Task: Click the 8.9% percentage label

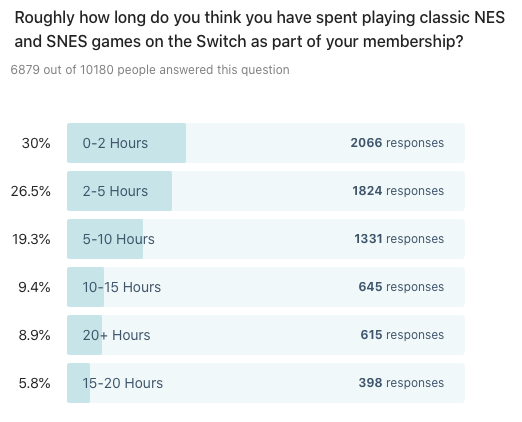Action: pos(34,335)
